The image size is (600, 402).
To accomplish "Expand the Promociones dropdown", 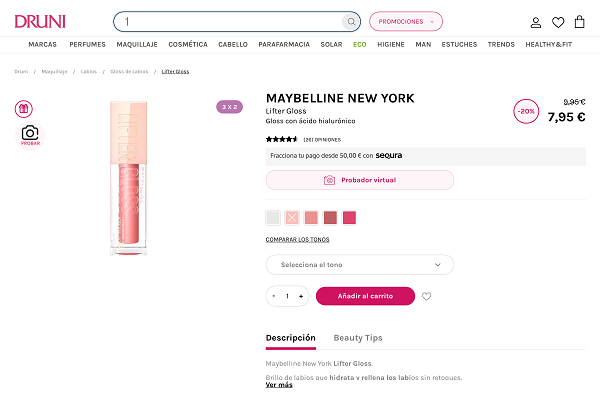I will tap(405, 21).
